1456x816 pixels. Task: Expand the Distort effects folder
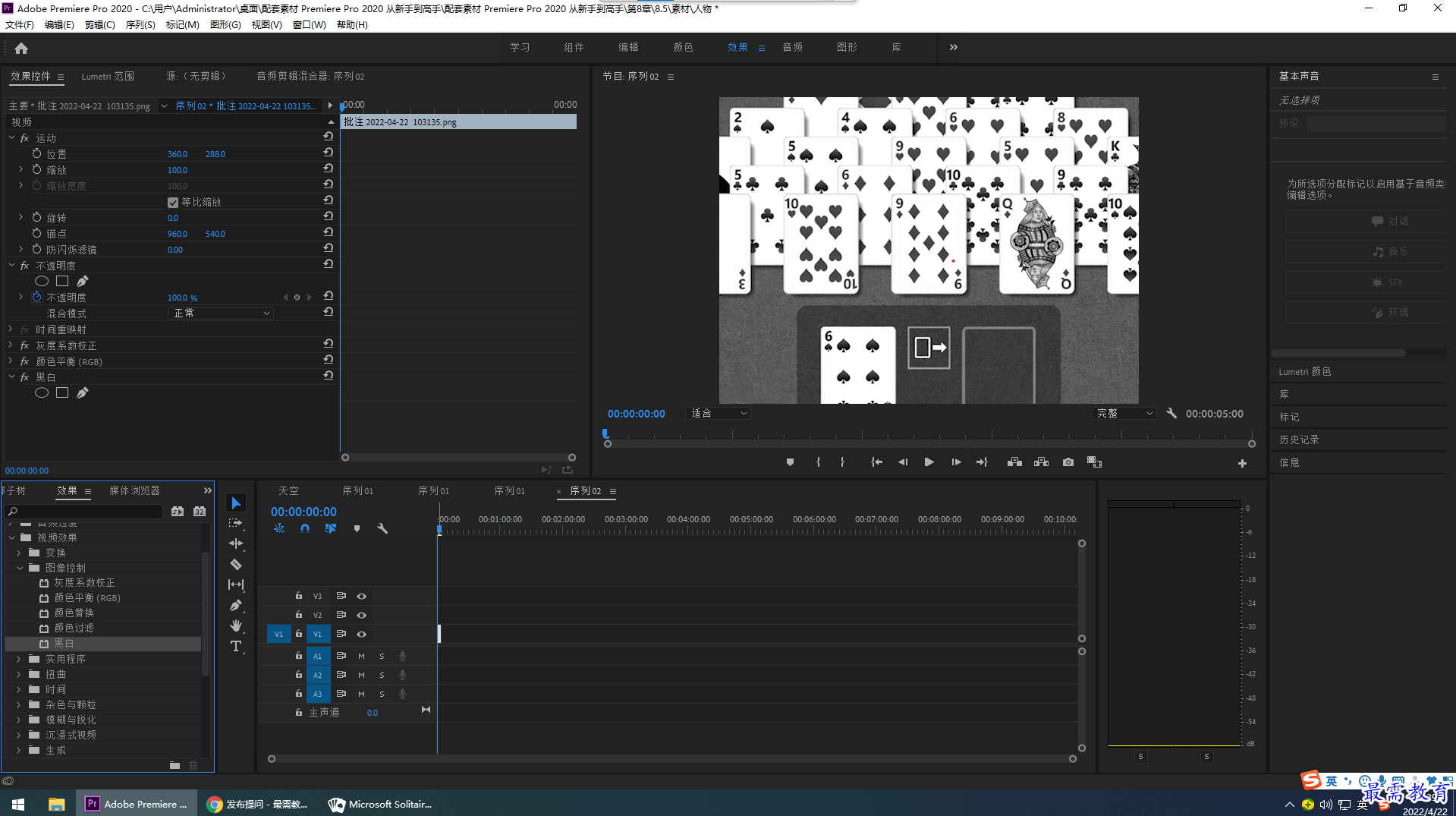(19, 674)
